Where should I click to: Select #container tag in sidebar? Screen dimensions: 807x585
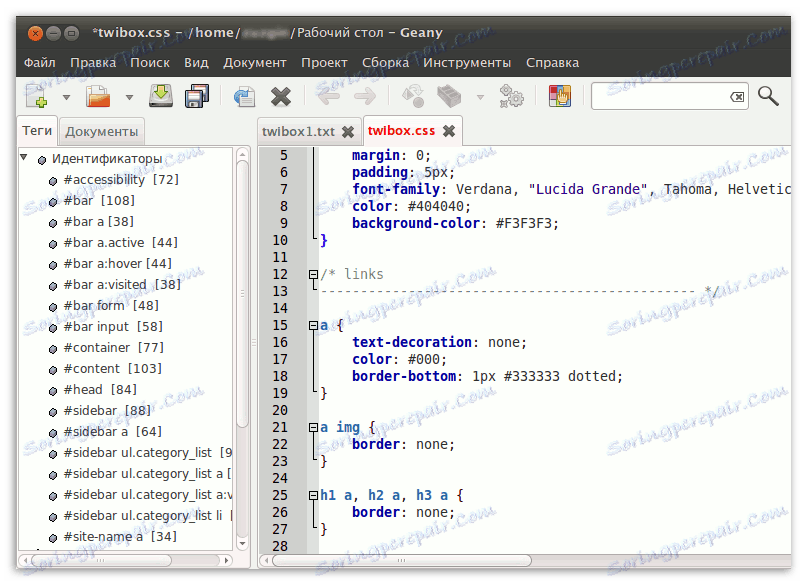coord(96,347)
